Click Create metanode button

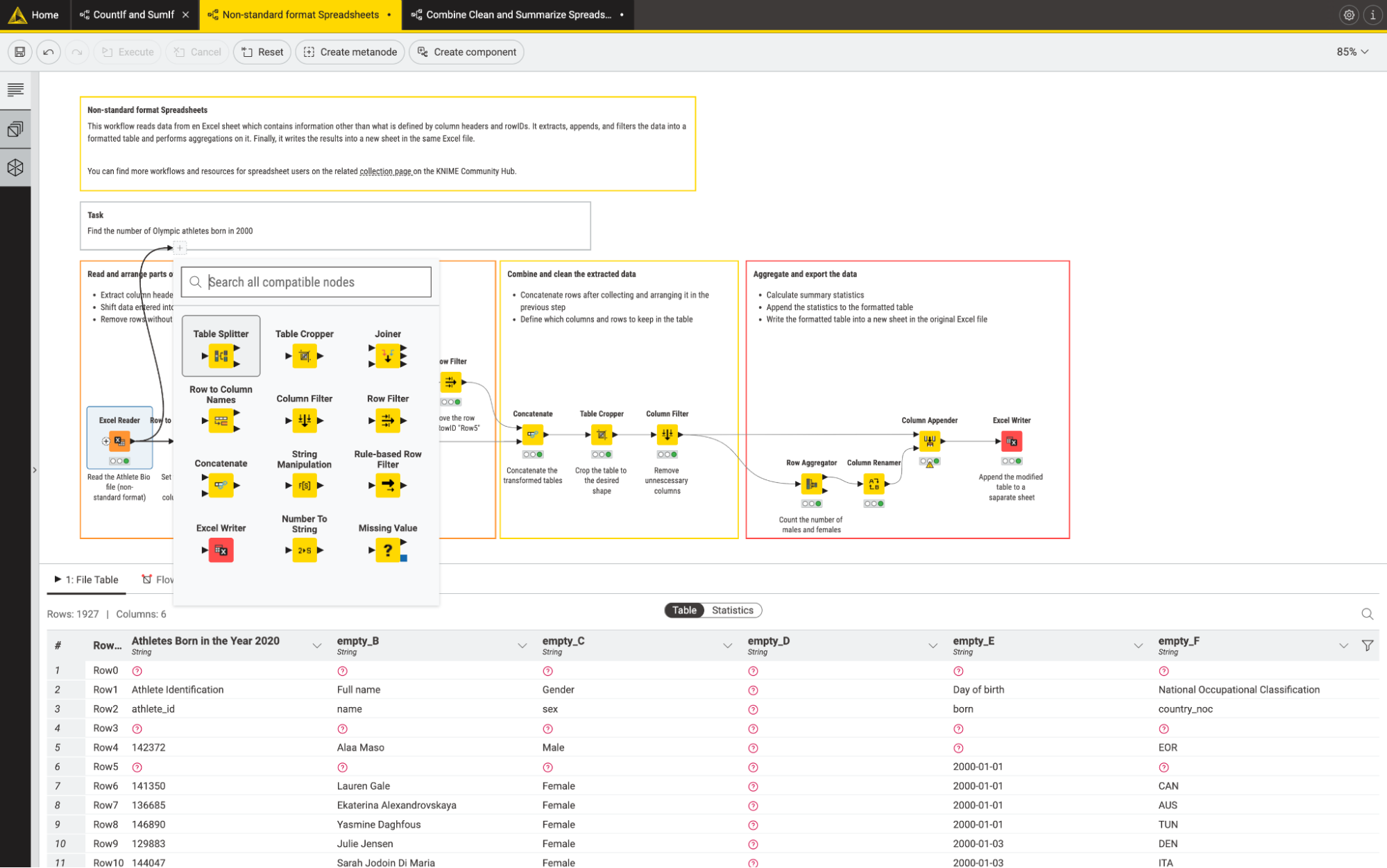pos(350,52)
